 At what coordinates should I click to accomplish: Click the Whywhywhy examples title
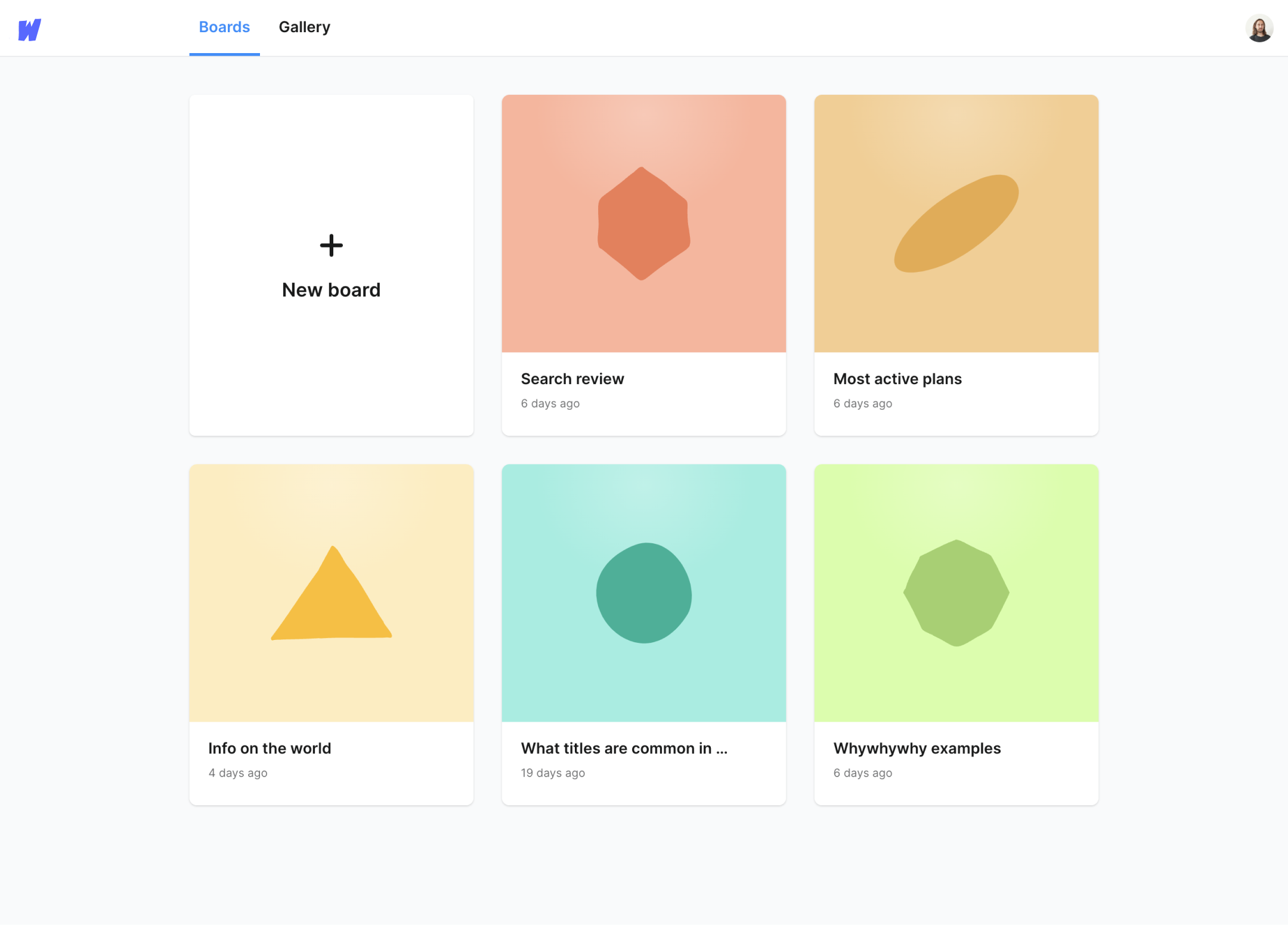(x=917, y=748)
